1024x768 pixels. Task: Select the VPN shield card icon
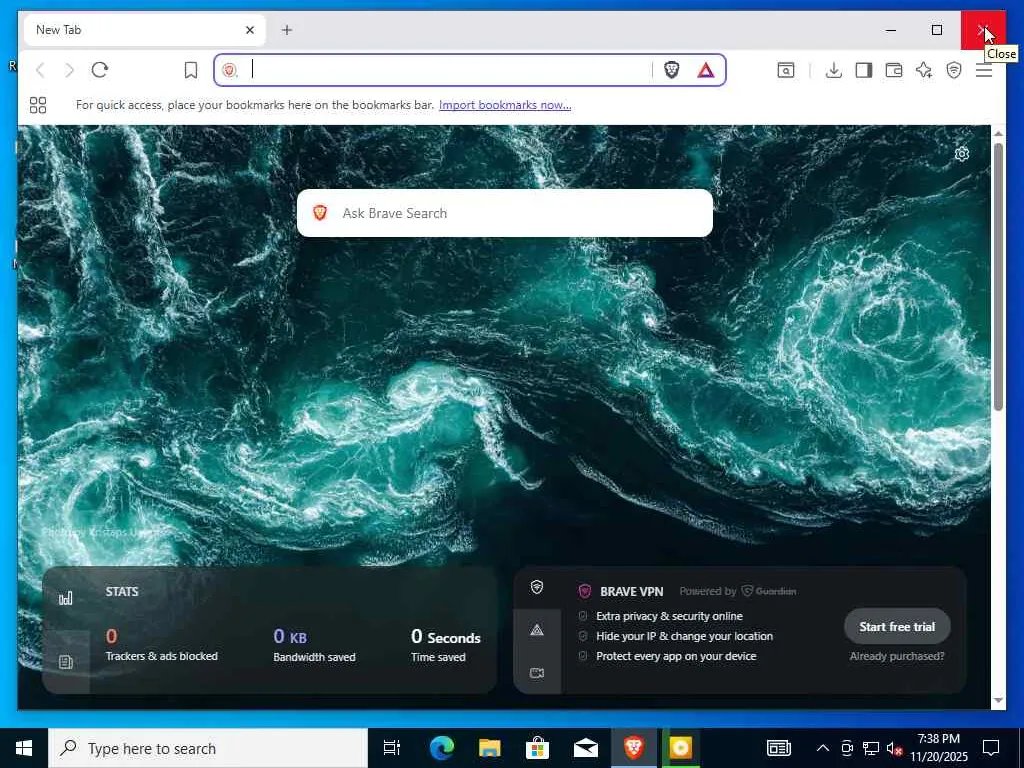point(537,587)
